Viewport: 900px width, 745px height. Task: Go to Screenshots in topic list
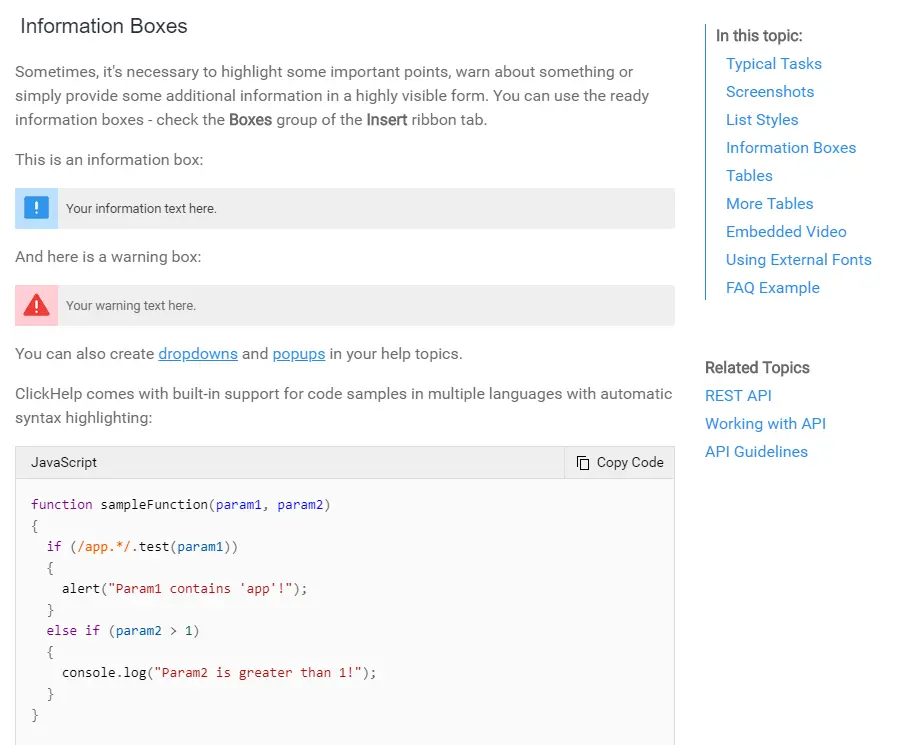pos(769,92)
